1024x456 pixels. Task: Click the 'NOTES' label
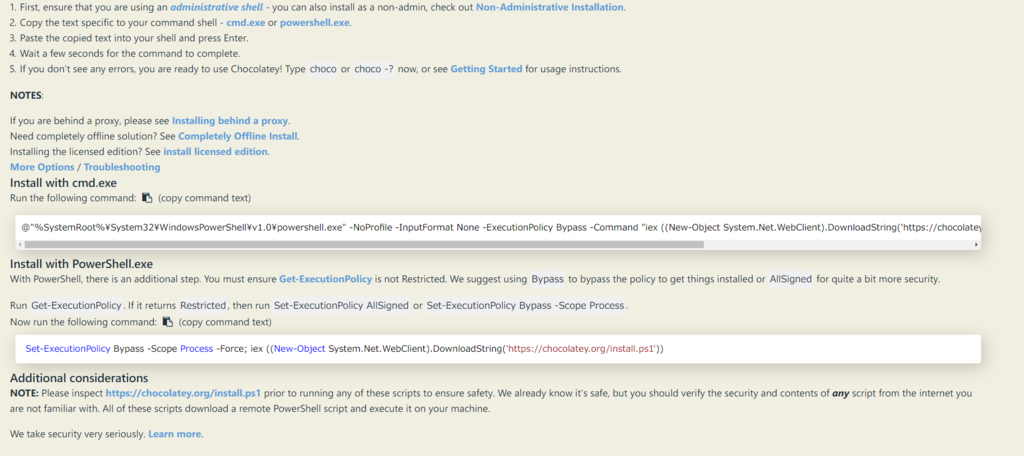click(26, 95)
